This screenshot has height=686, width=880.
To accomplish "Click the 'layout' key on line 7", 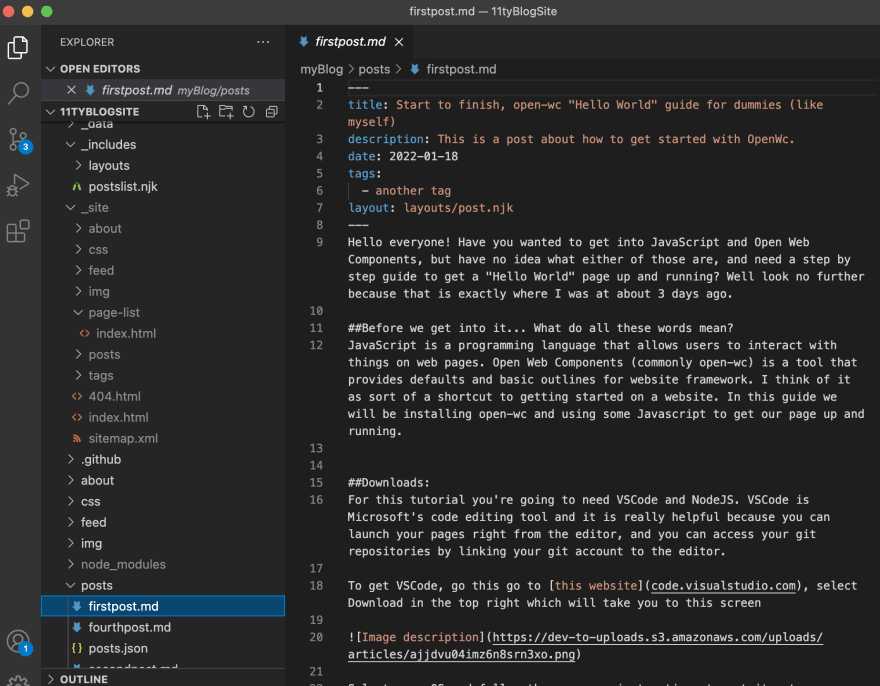I will [368, 208].
